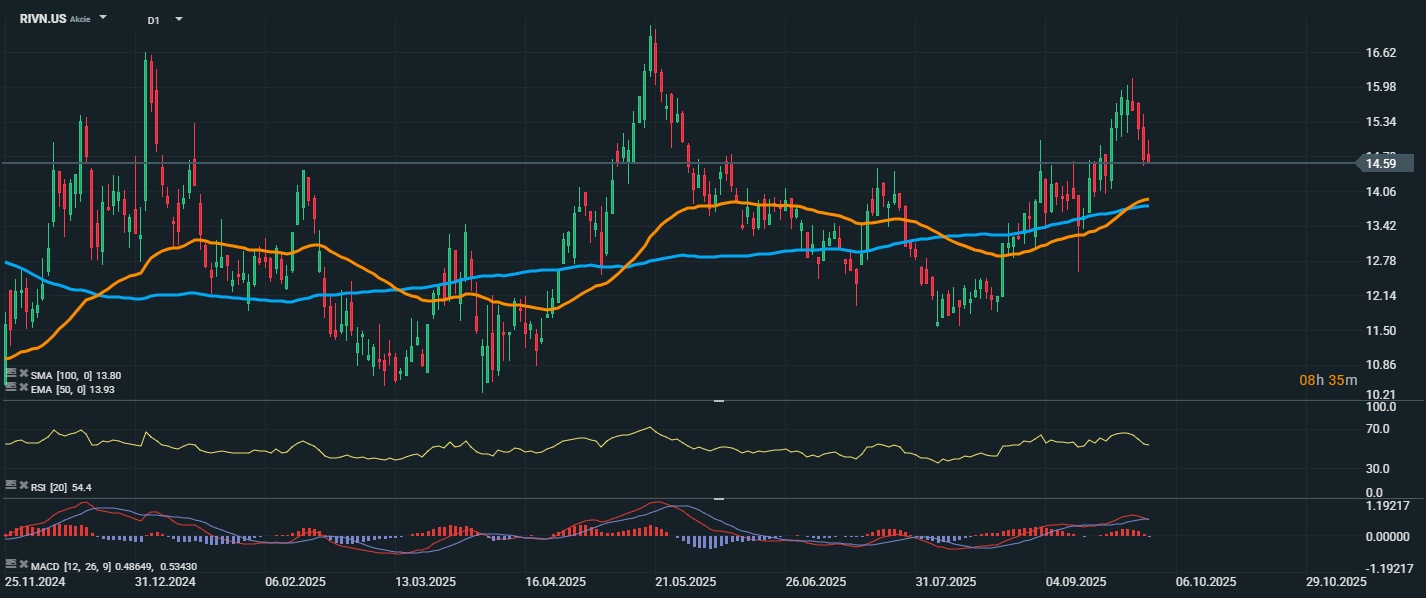Open SMA indicator settings icon

10,374
